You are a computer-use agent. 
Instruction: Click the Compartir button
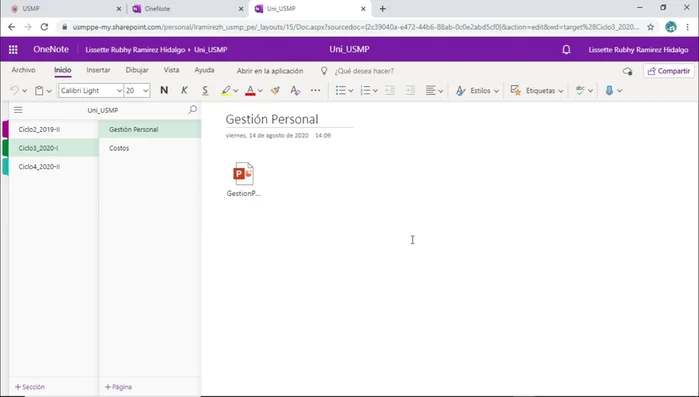669,71
